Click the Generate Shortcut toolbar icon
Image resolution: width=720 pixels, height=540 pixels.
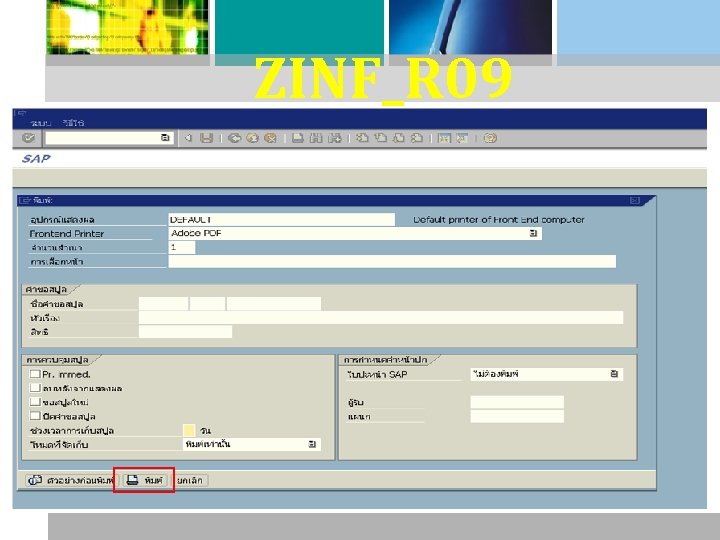[x=462, y=138]
